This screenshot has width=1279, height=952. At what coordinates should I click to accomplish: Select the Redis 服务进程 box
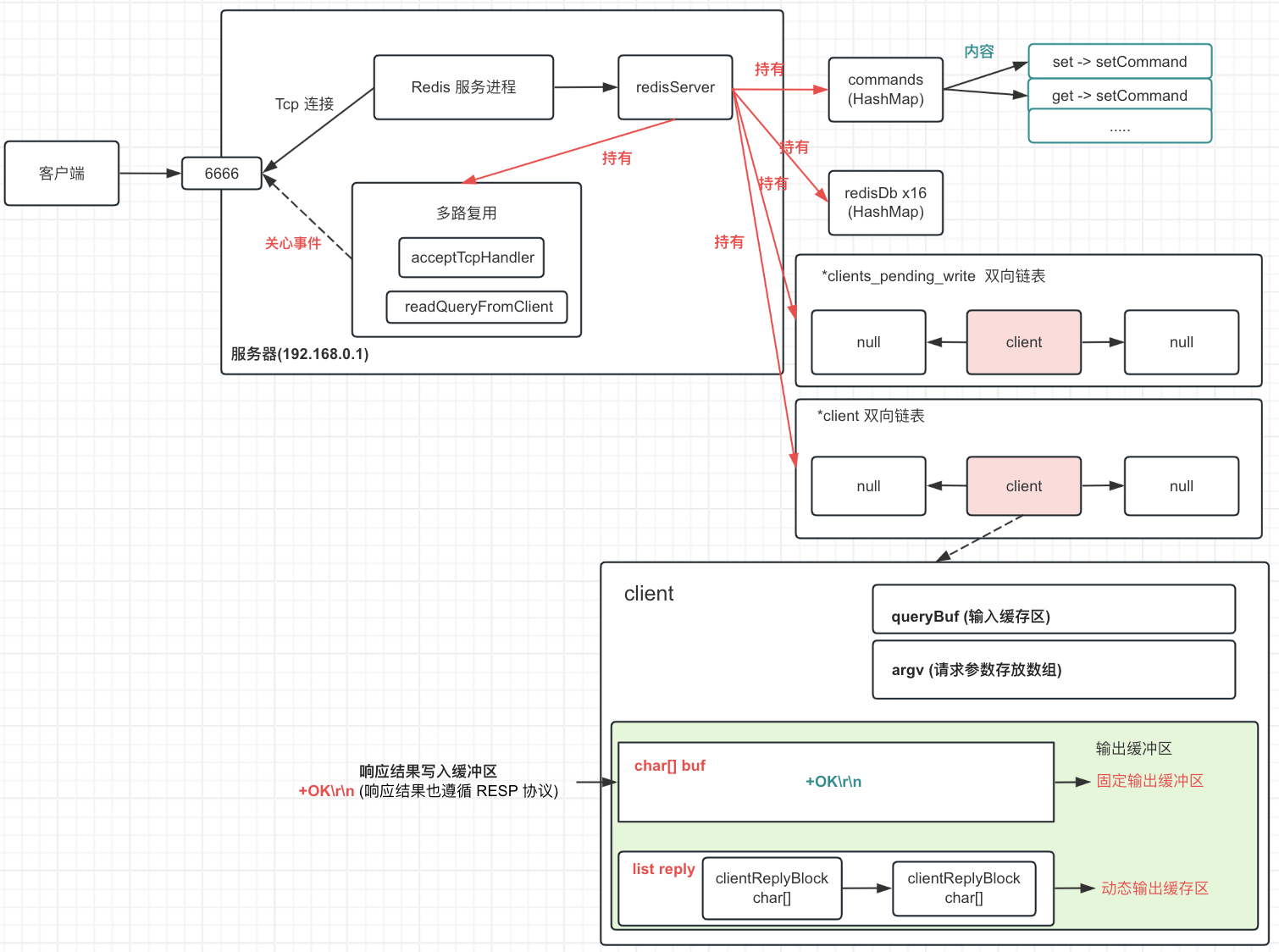(463, 87)
